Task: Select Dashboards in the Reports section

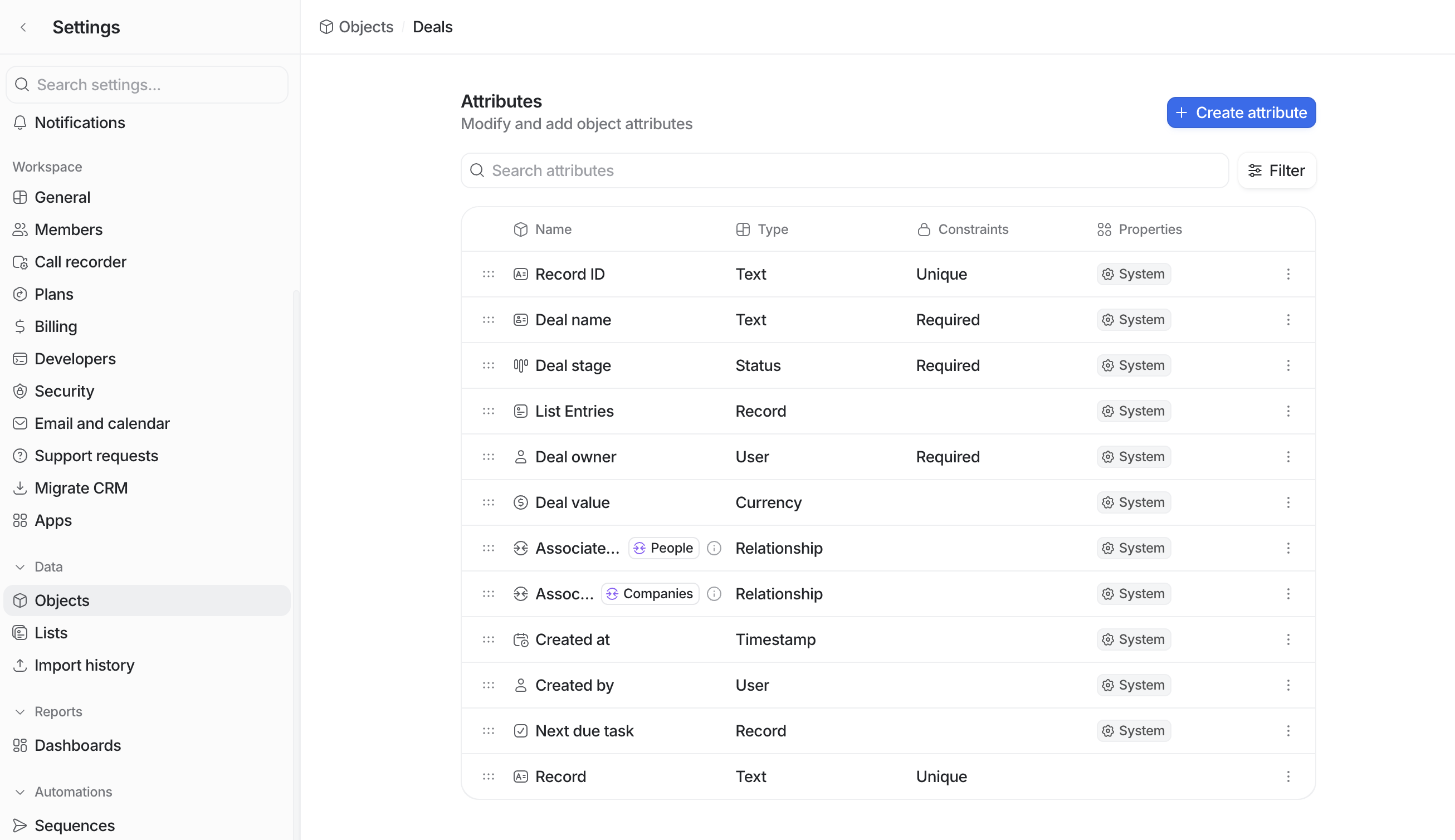Action: pyautogui.click(x=77, y=745)
